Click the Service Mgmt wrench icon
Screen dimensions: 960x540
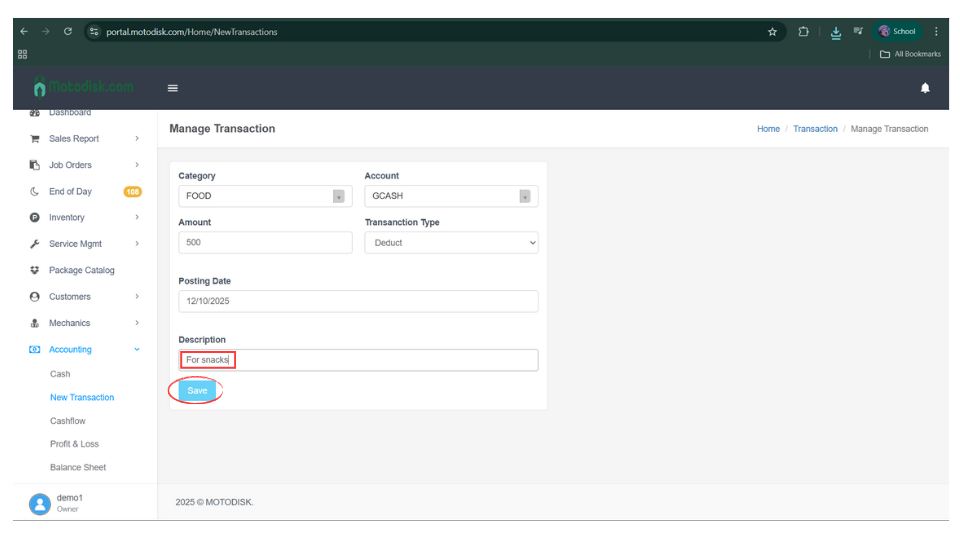(x=35, y=244)
